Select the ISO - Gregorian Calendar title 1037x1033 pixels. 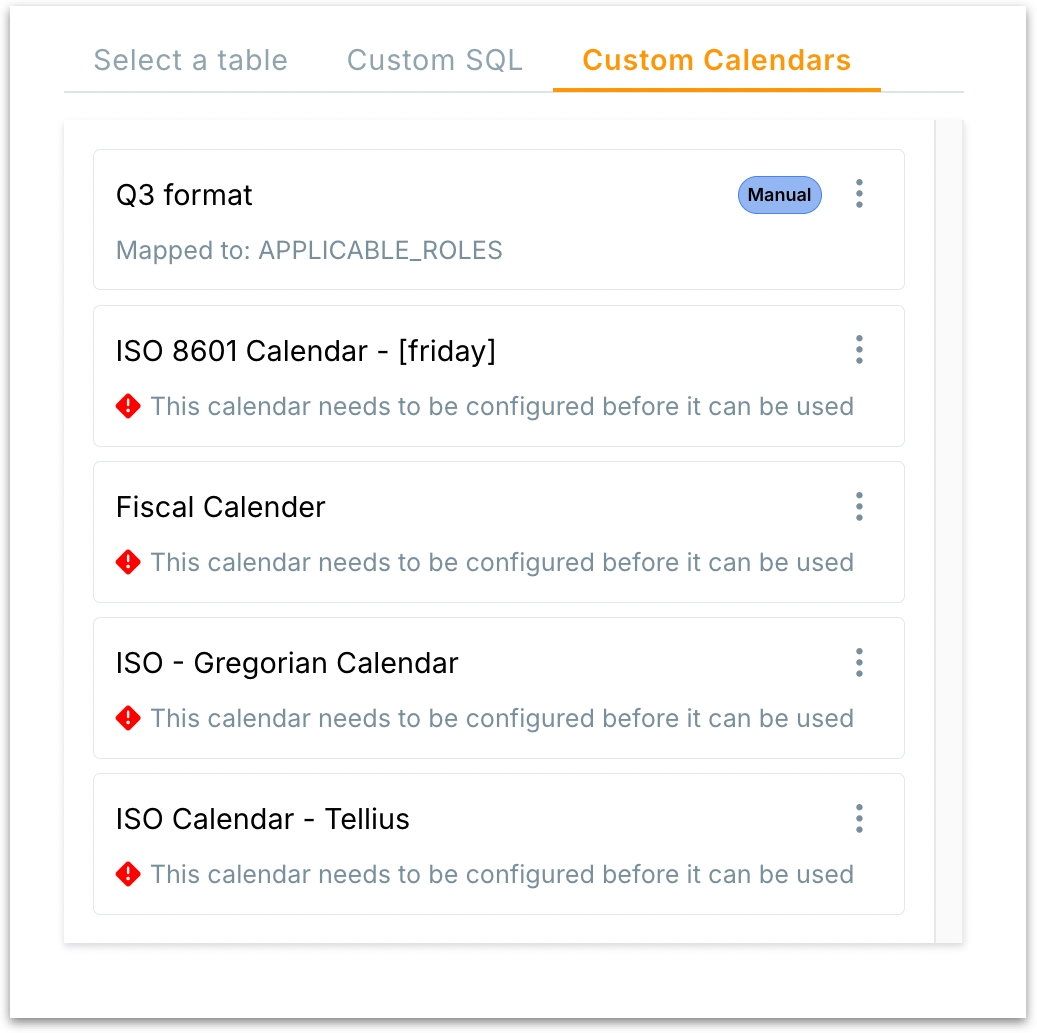point(286,663)
